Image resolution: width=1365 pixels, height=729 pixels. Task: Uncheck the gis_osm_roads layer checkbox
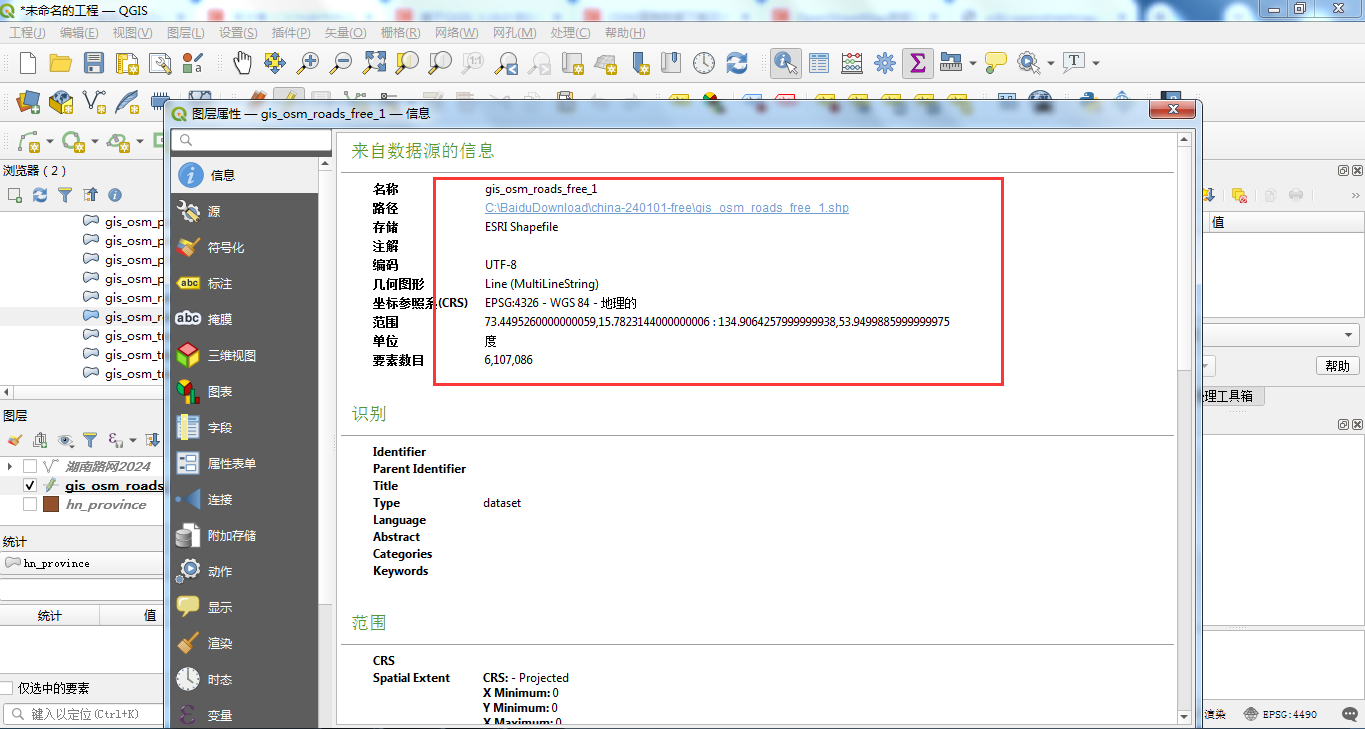tap(30, 485)
